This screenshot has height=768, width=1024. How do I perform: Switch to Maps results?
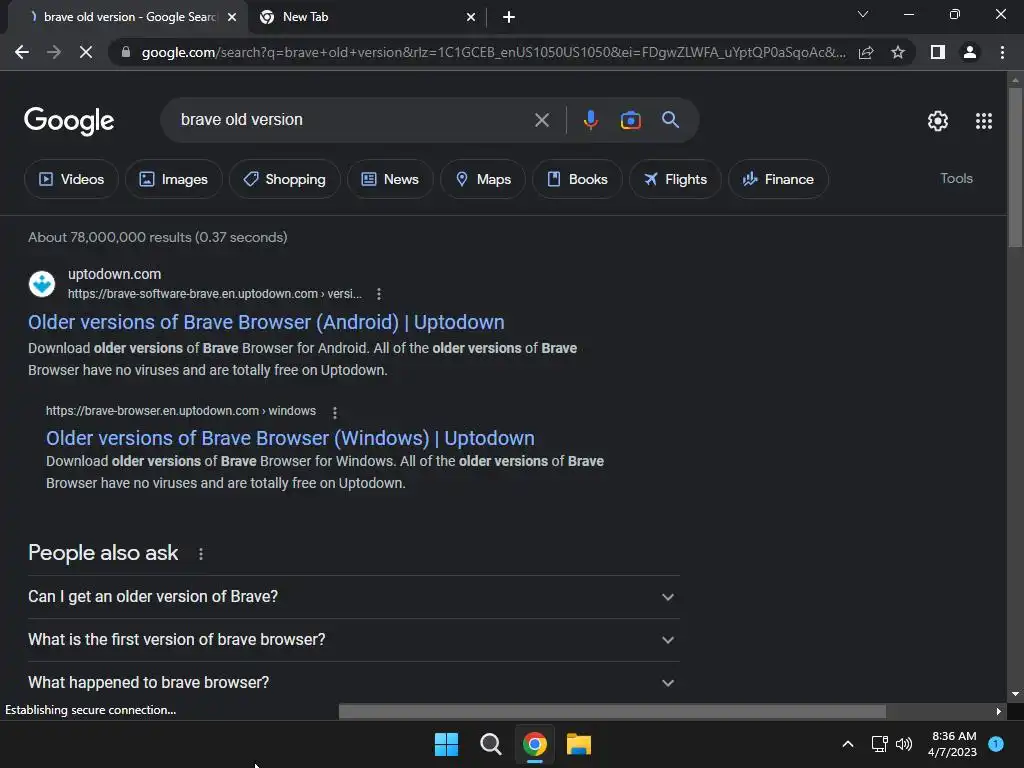483,179
